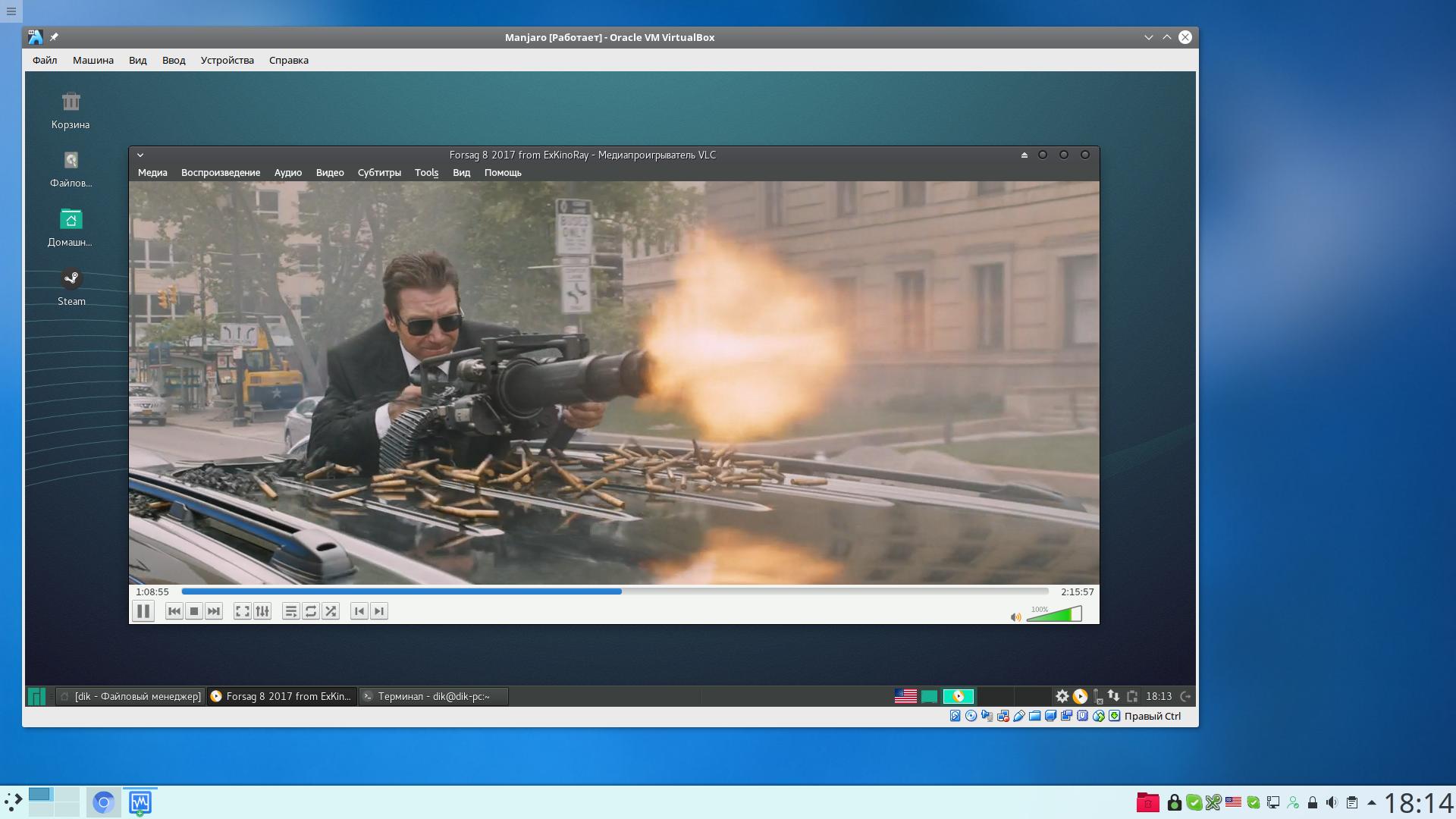Screen dimensions: 1456x819
Task: Step to previous chapter in VLC
Action: pos(359,611)
